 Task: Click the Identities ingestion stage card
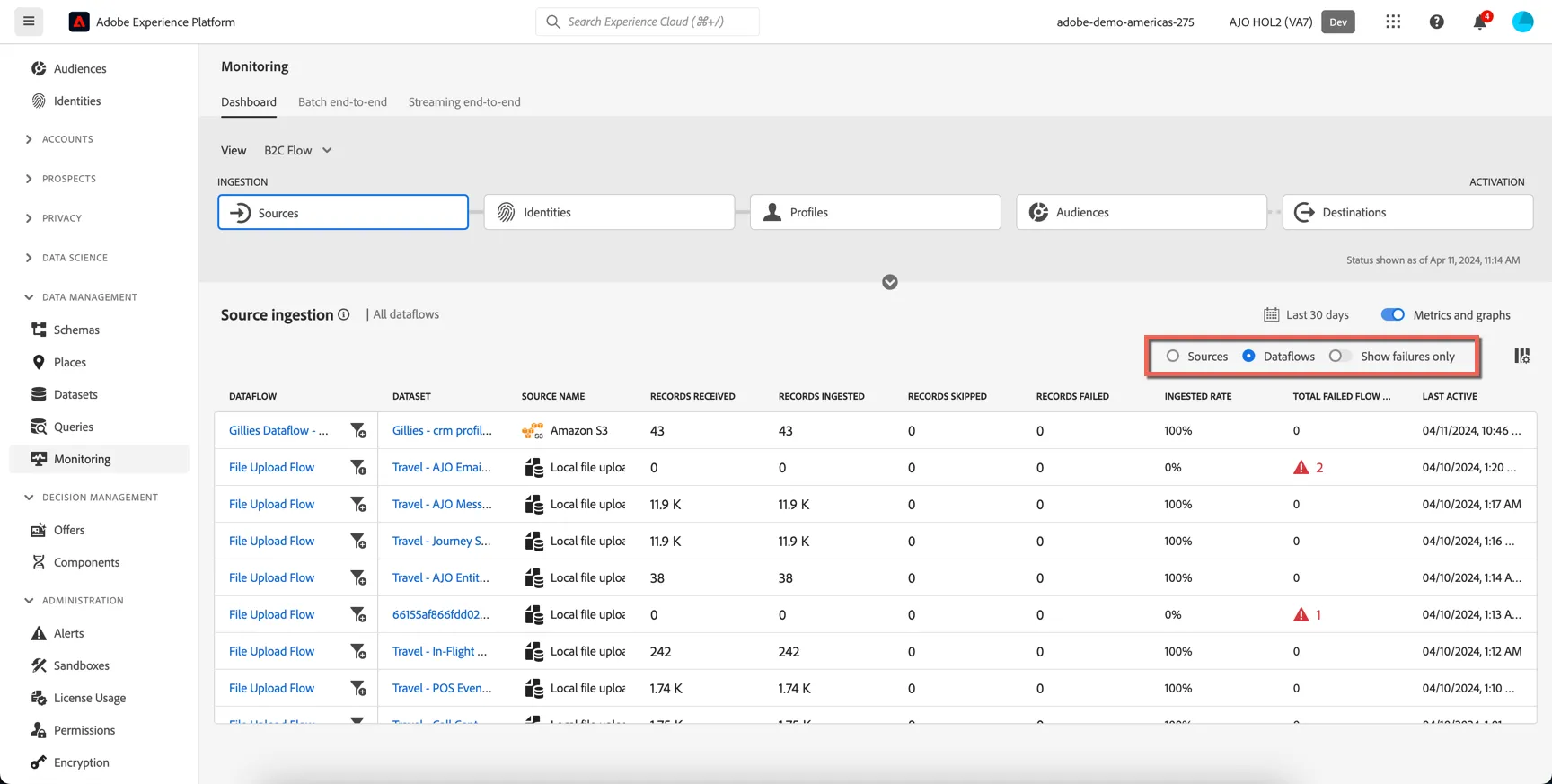tap(609, 213)
